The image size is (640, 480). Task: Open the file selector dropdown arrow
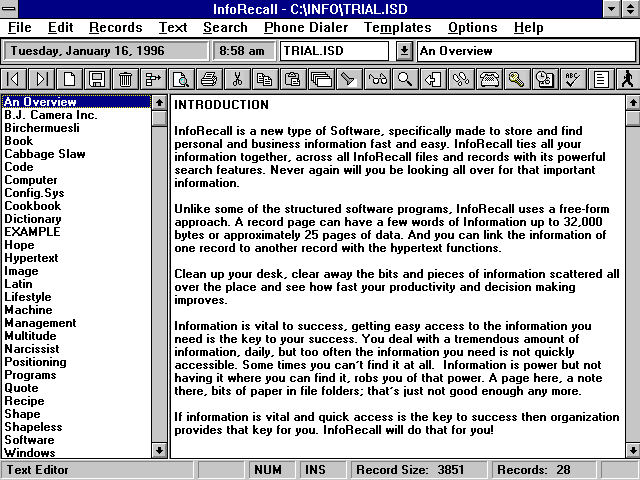[x=404, y=50]
